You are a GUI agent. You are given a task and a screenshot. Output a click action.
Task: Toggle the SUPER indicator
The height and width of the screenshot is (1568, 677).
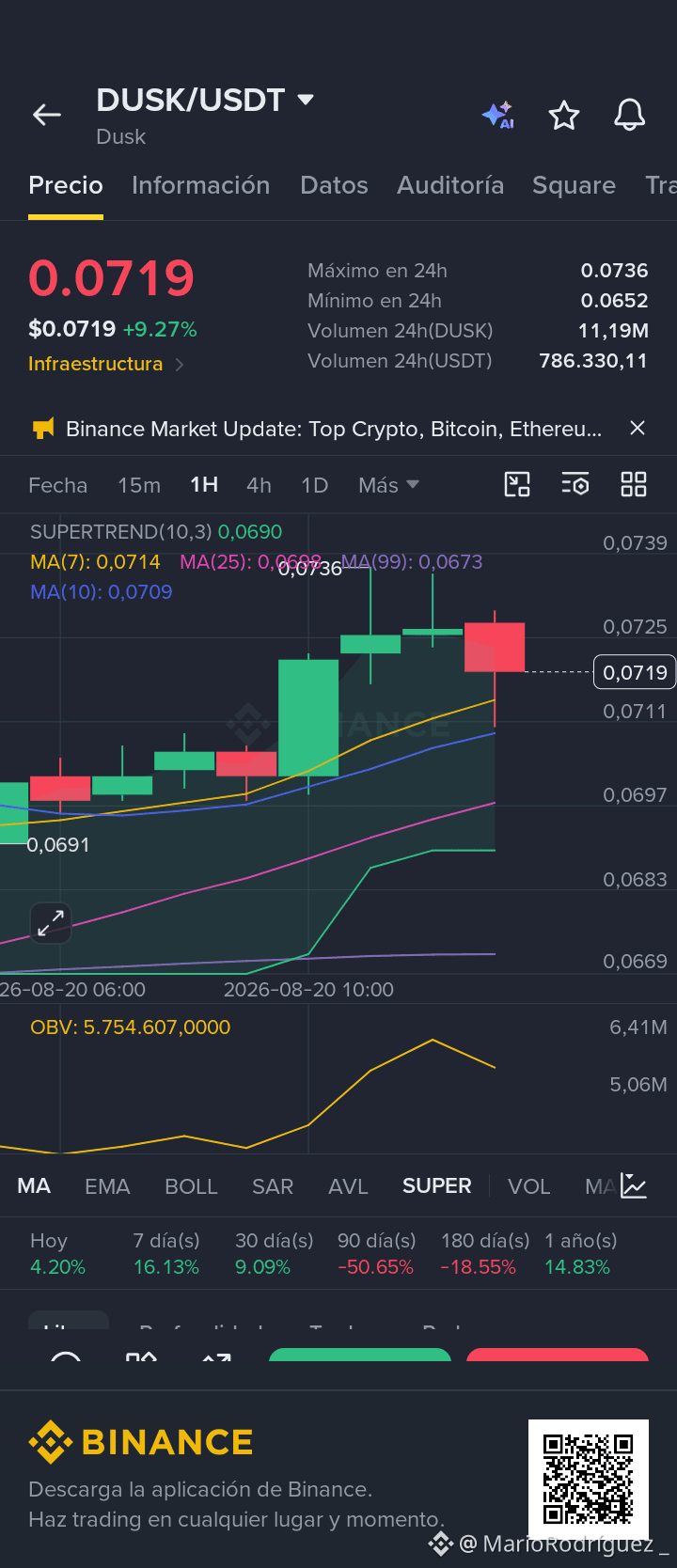pos(437,1186)
